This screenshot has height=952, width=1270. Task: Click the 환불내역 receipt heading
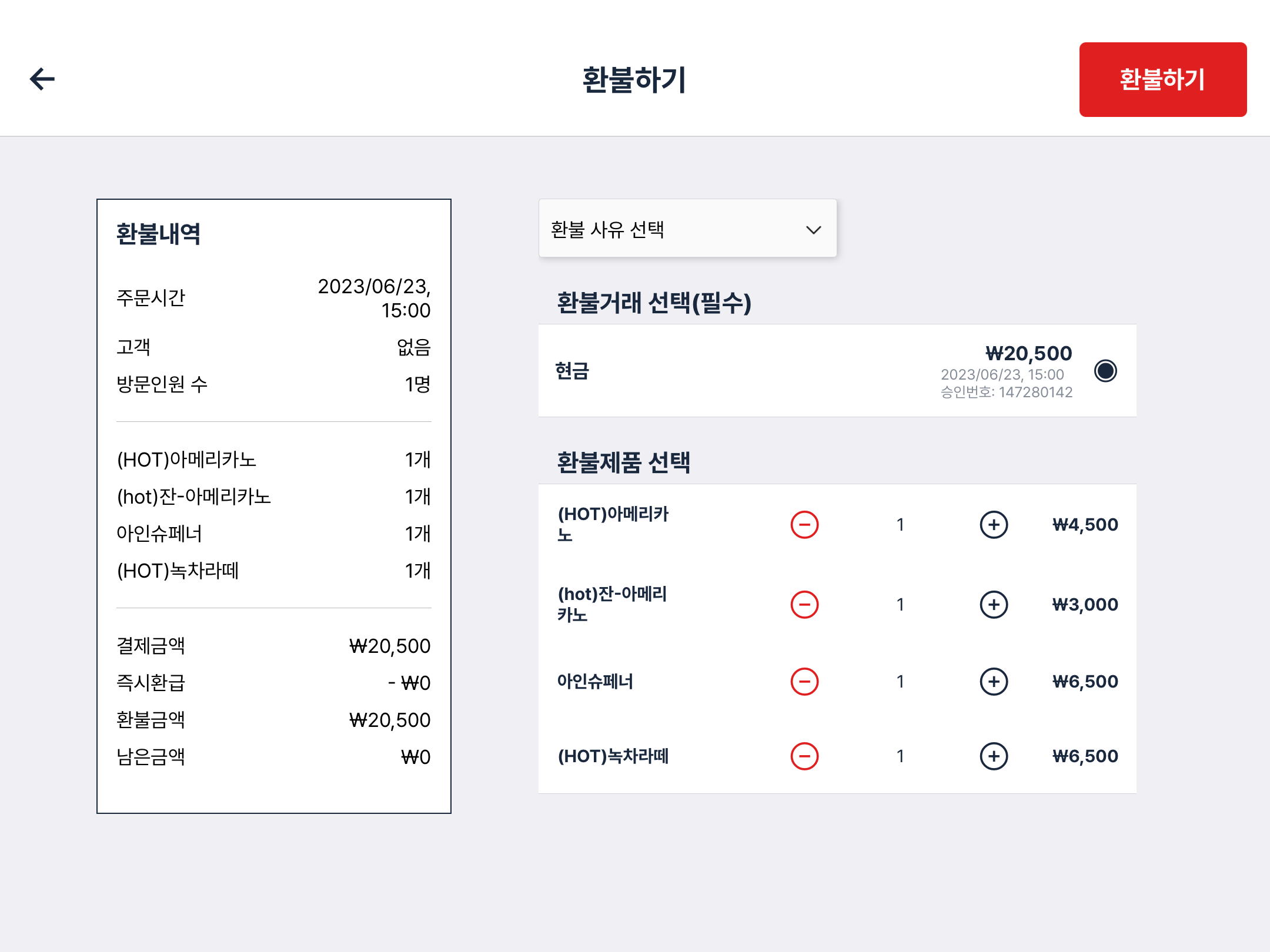[x=158, y=234]
